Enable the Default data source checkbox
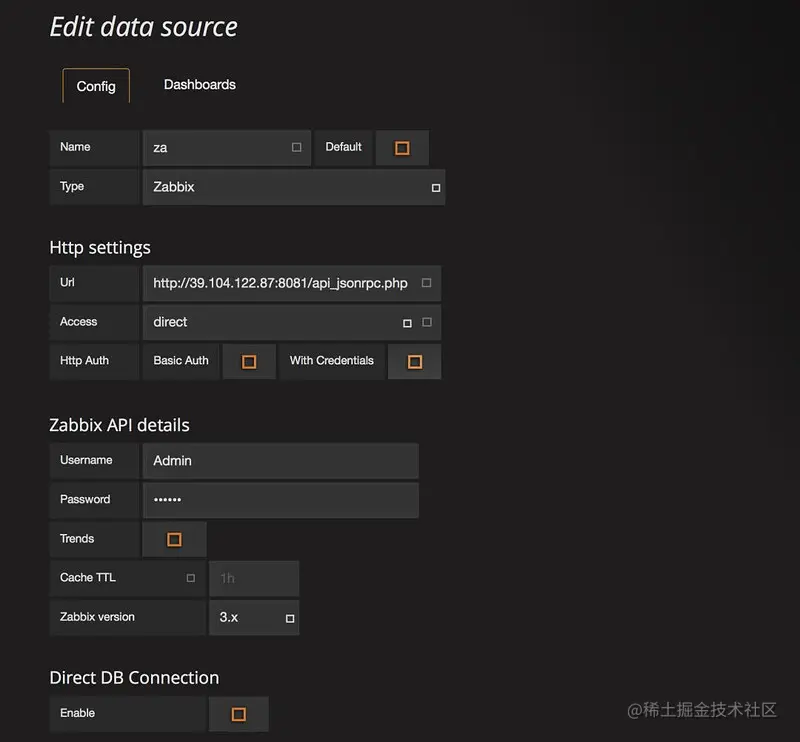The width and height of the screenshot is (800, 742). 402,148
